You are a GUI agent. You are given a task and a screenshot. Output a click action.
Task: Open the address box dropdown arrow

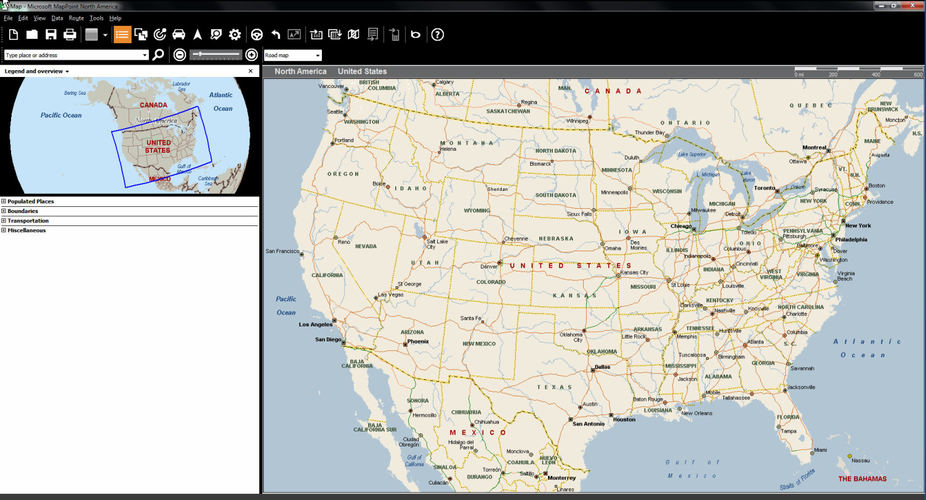pos(145,55)
